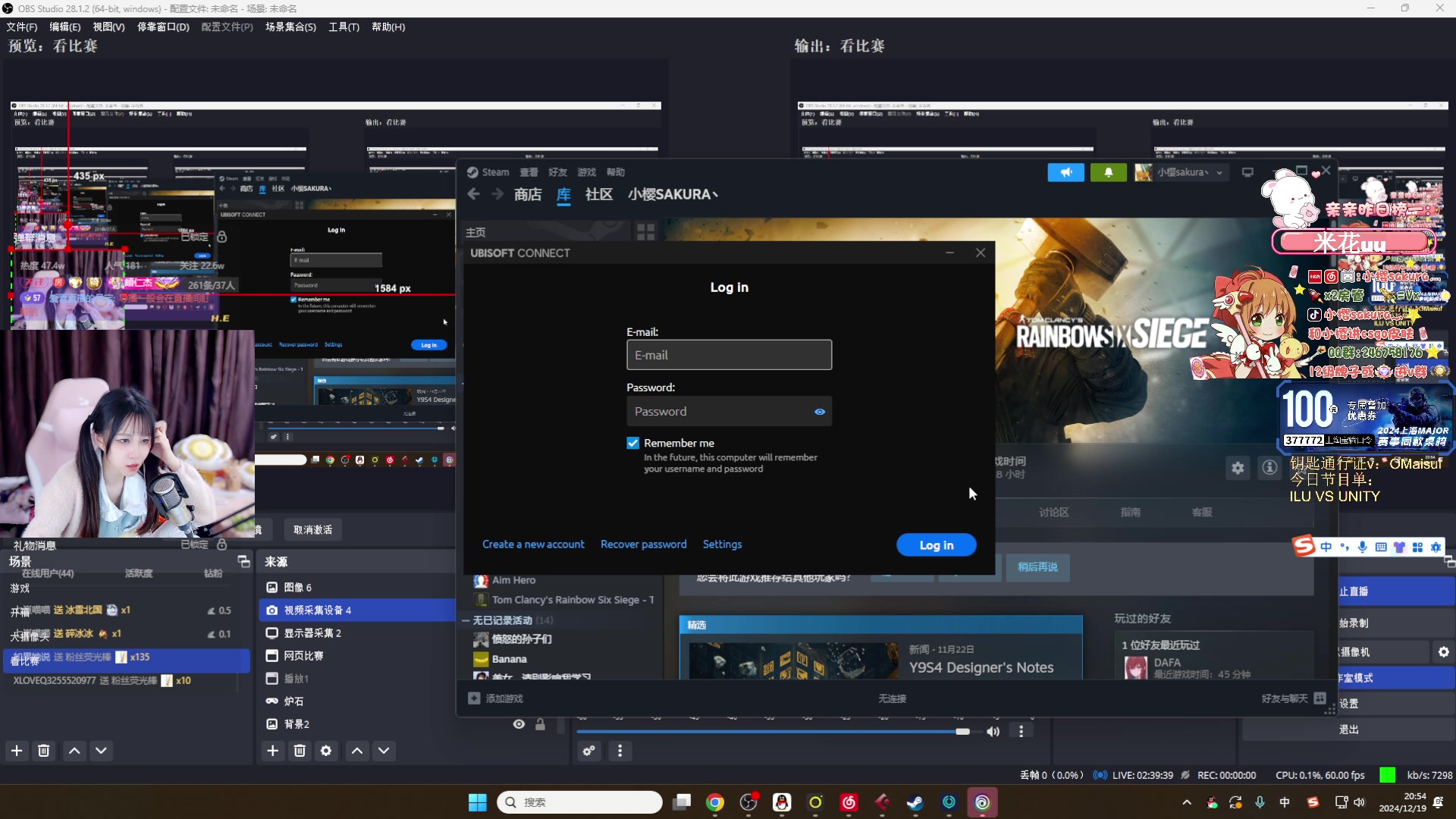Toggle Remember me checkbox in Ubisoft login
The width and height of the screenshot is (1456, 819).
(632, 443)
